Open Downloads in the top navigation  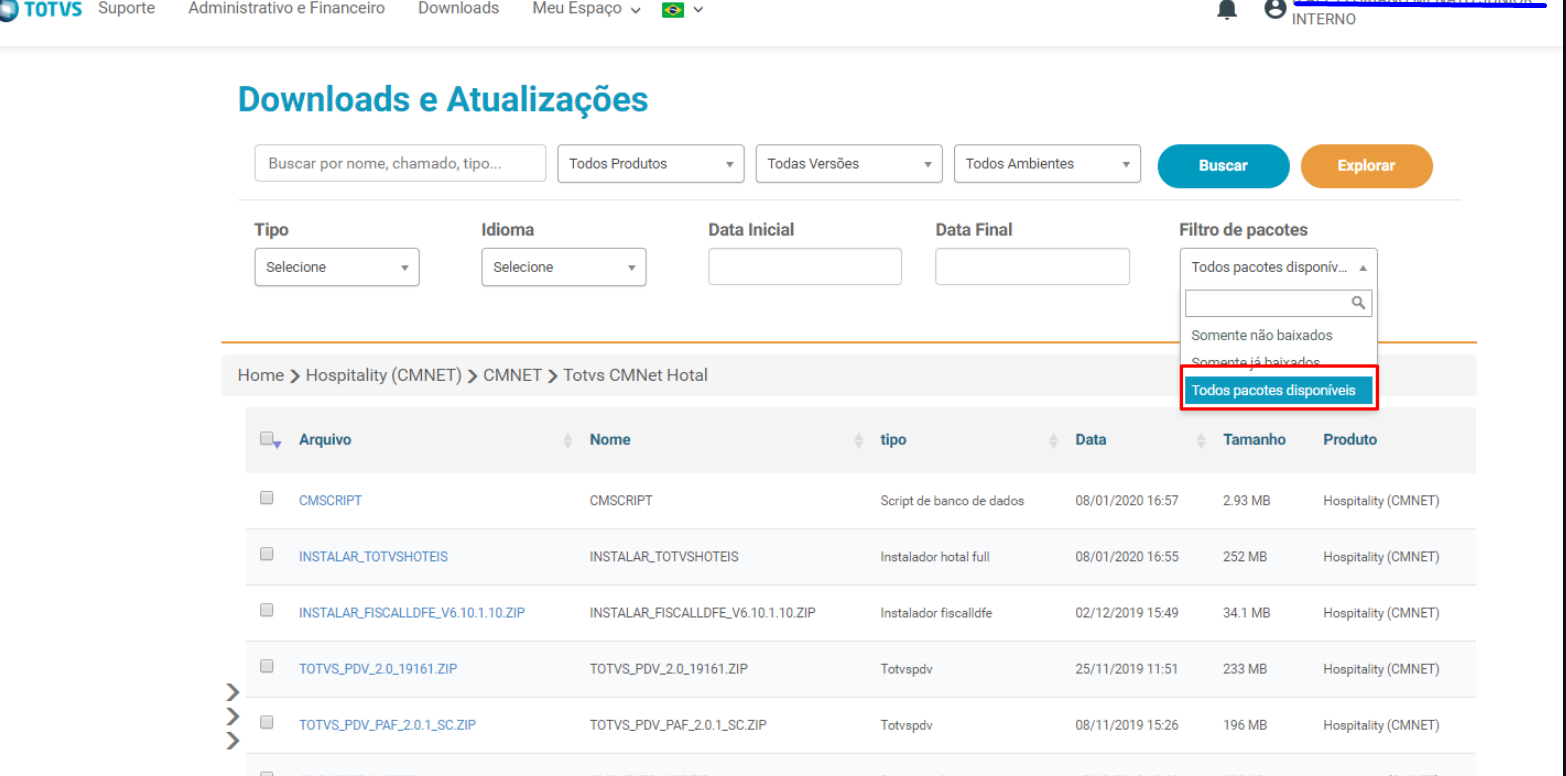458,9
